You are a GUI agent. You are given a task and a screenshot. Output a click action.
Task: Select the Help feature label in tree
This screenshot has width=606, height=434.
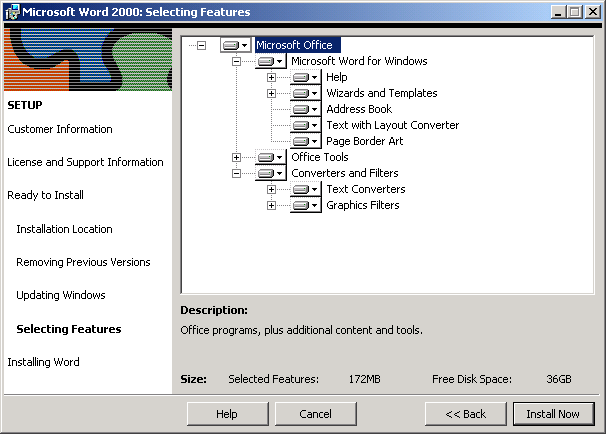(x=337, y=77)
